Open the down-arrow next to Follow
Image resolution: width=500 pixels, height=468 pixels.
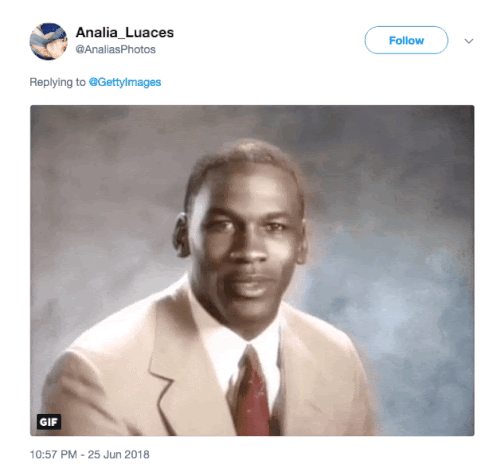[x=469, y=41]
